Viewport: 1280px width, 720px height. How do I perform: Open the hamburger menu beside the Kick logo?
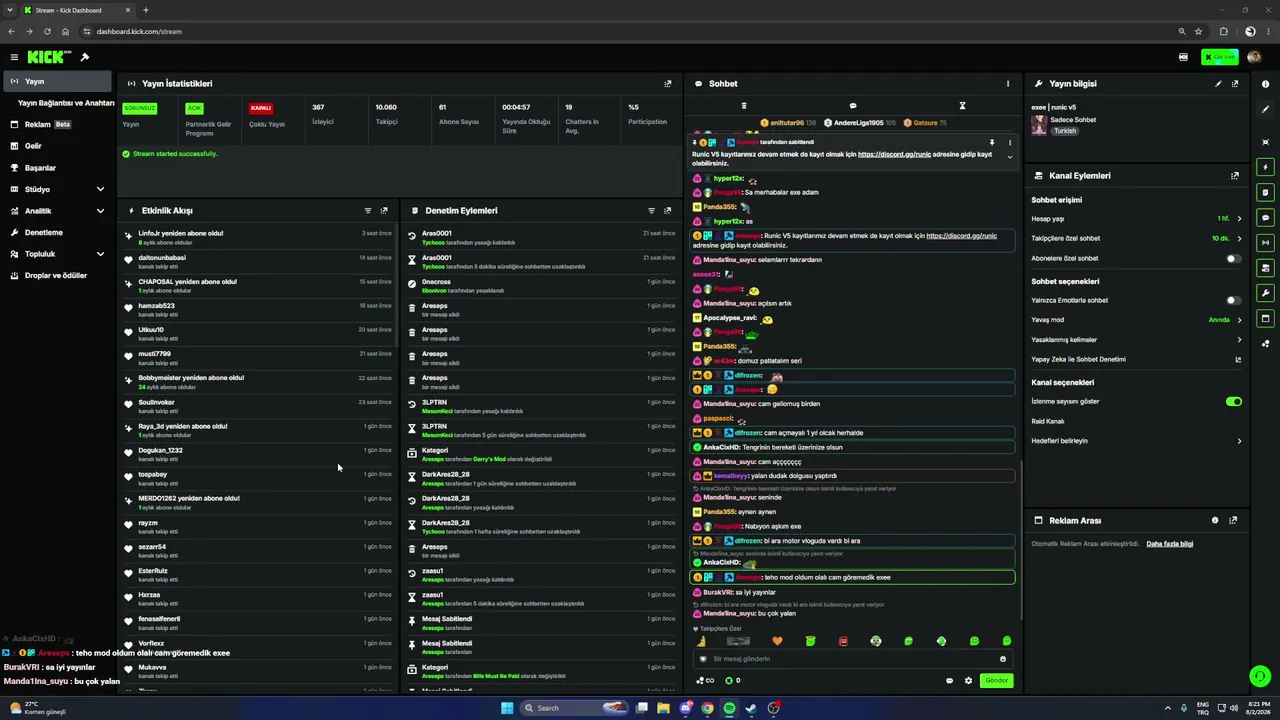click(x=14, y=57)
